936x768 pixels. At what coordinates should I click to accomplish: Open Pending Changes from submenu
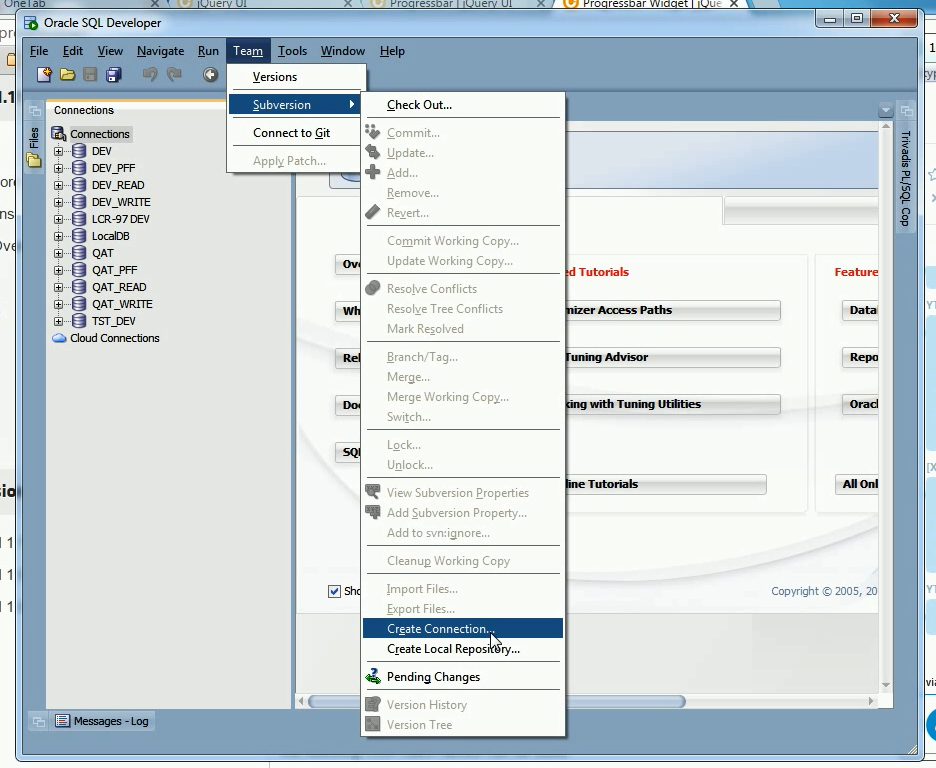pos(463,676)
